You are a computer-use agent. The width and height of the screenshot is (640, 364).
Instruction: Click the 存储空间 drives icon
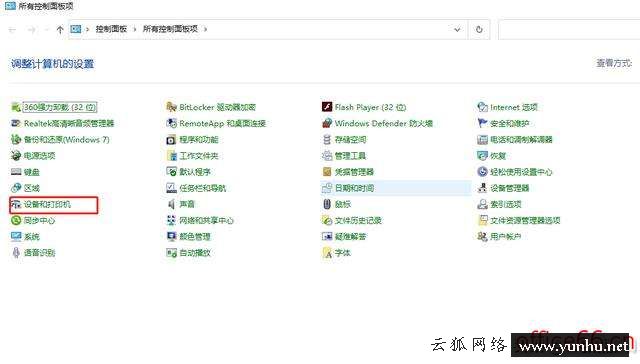point(327,140)
